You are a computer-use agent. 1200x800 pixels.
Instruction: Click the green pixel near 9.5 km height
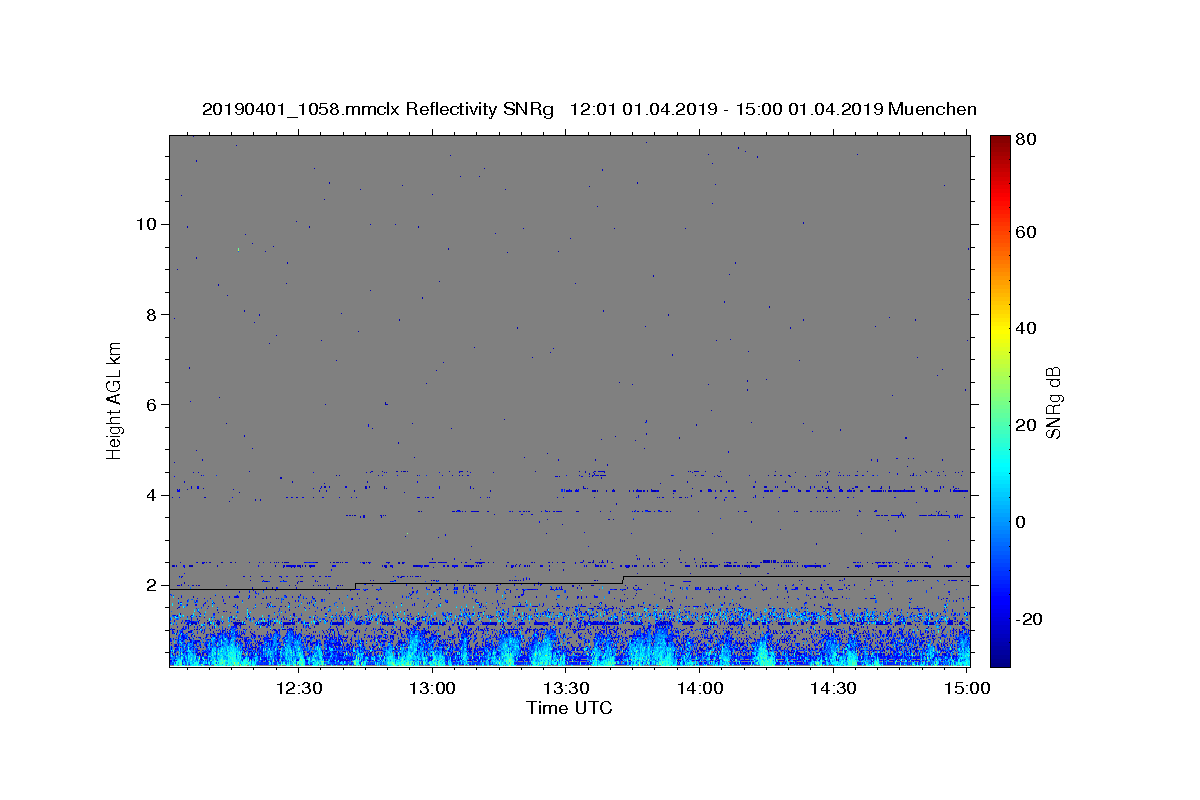click(x=238, y=249)
